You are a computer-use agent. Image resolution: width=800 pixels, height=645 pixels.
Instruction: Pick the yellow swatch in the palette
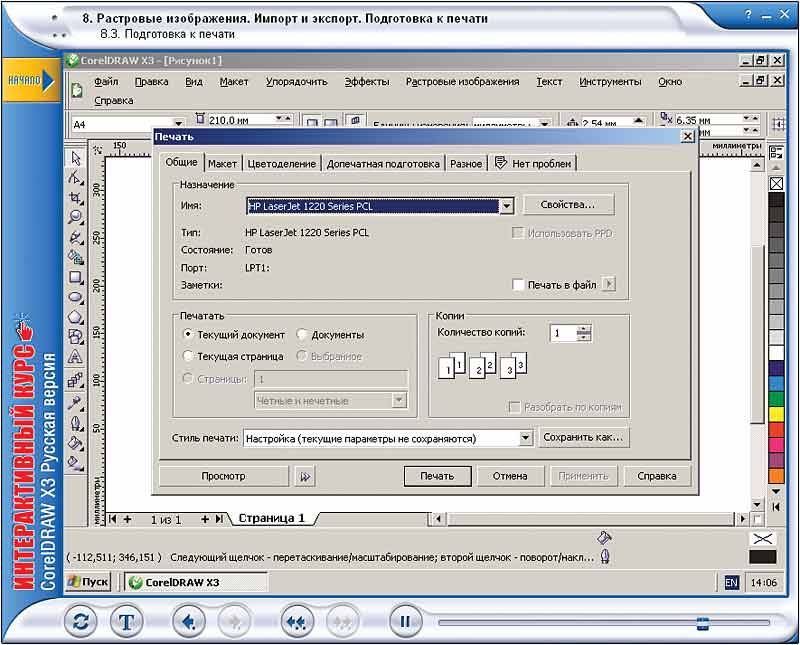point(776,415)
